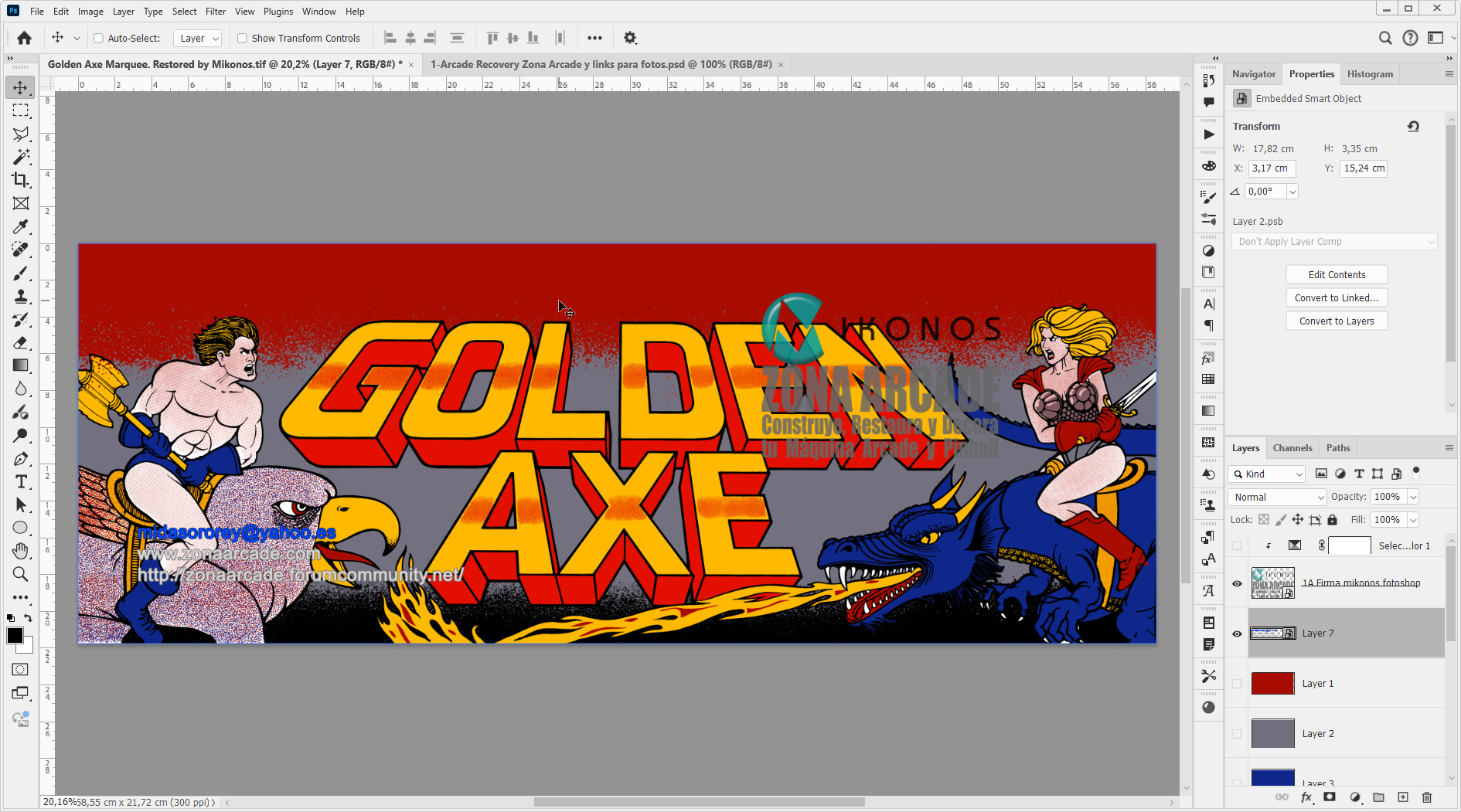Select the Zoom tool
This screenshot has height=812, width=1461.
pos(20,574)
